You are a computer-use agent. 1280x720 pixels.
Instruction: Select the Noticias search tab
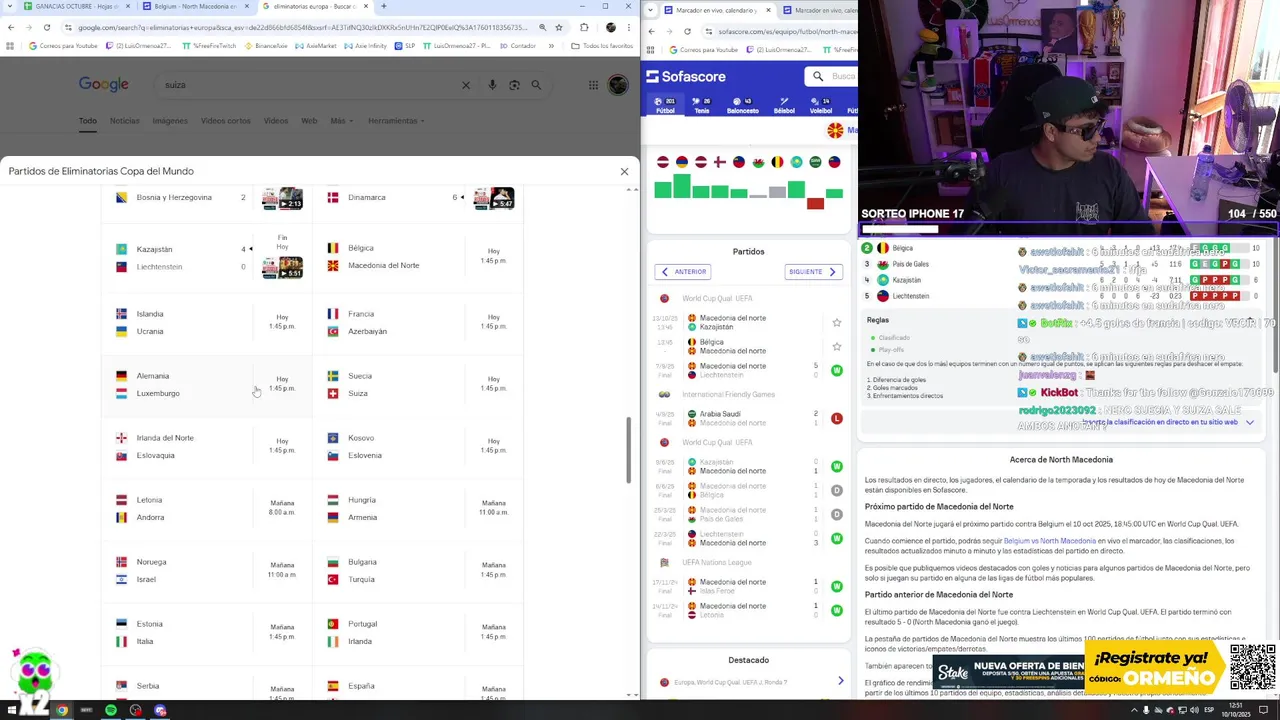124,121
